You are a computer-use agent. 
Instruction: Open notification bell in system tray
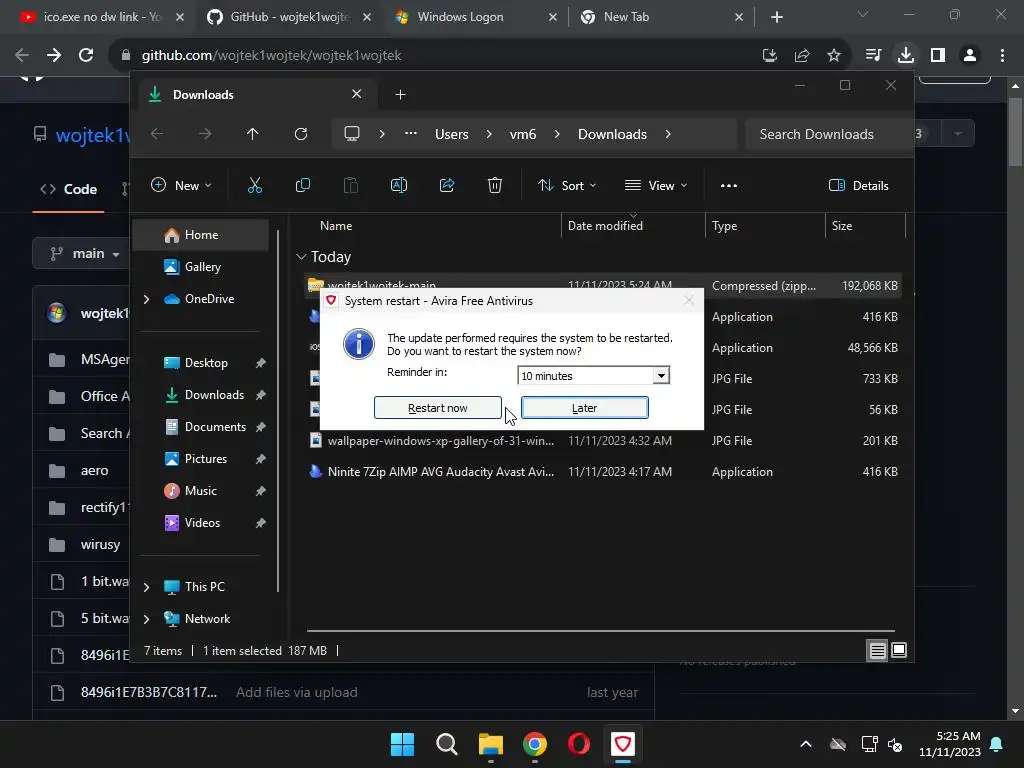click(x=997, y=744)
